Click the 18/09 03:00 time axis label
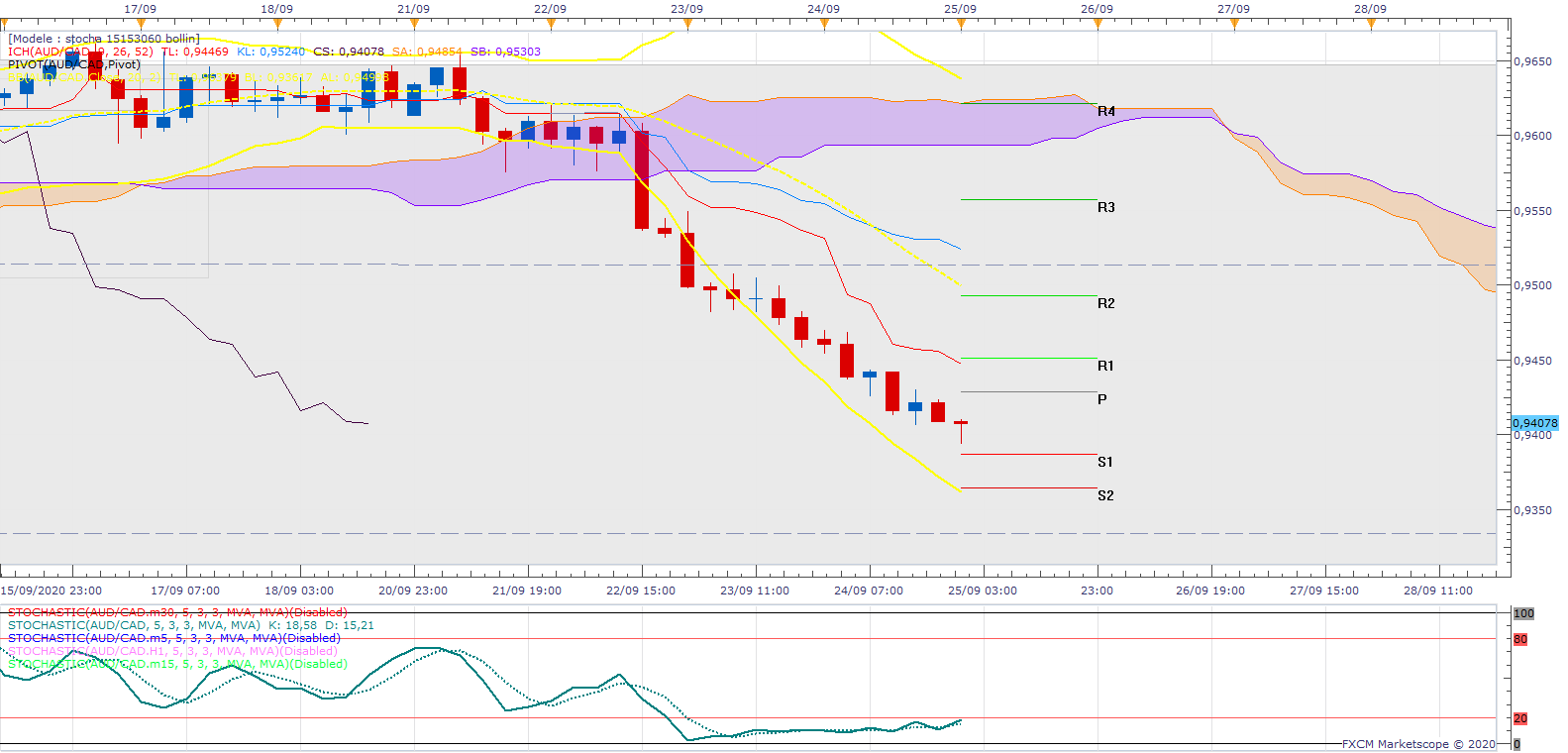 click(299, 591)
